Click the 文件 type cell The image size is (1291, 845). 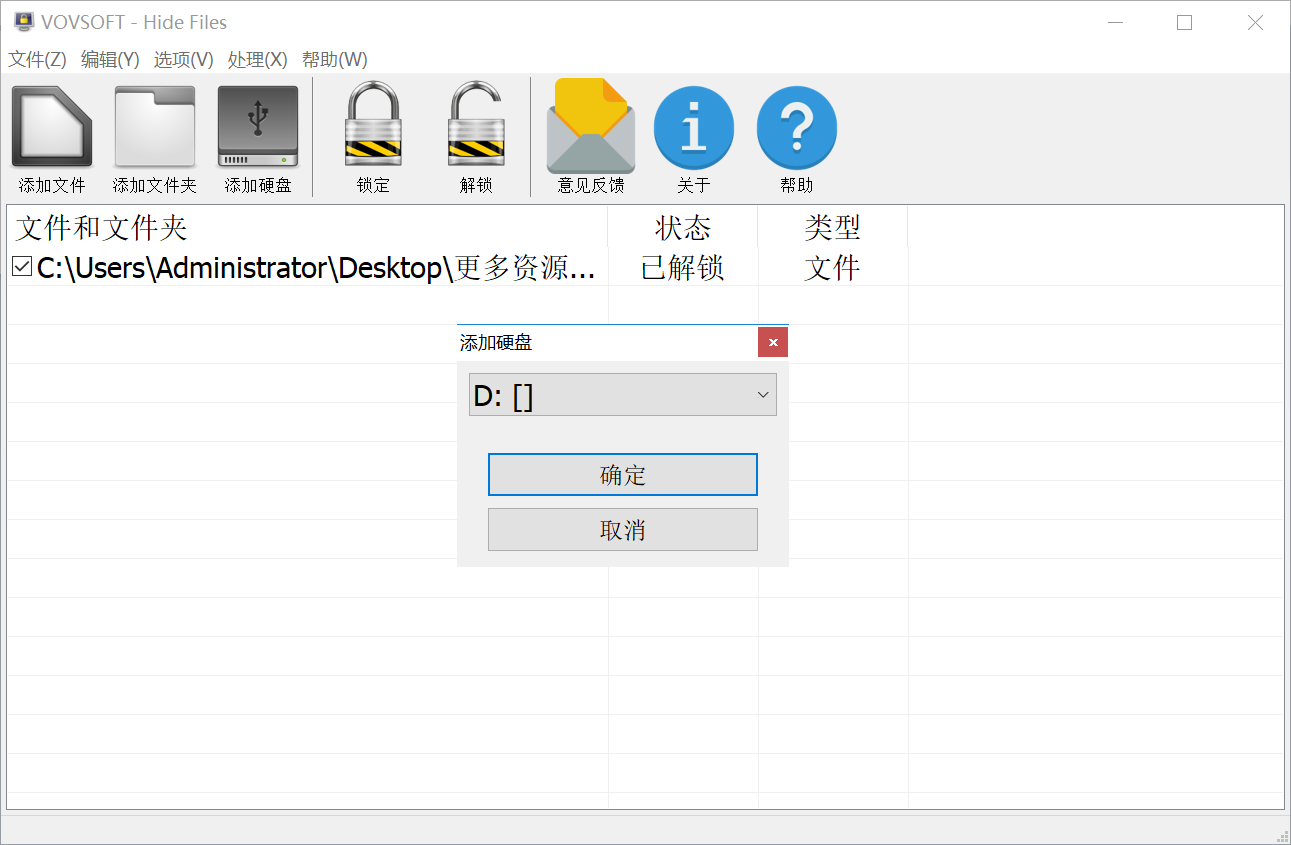[833, 267]
